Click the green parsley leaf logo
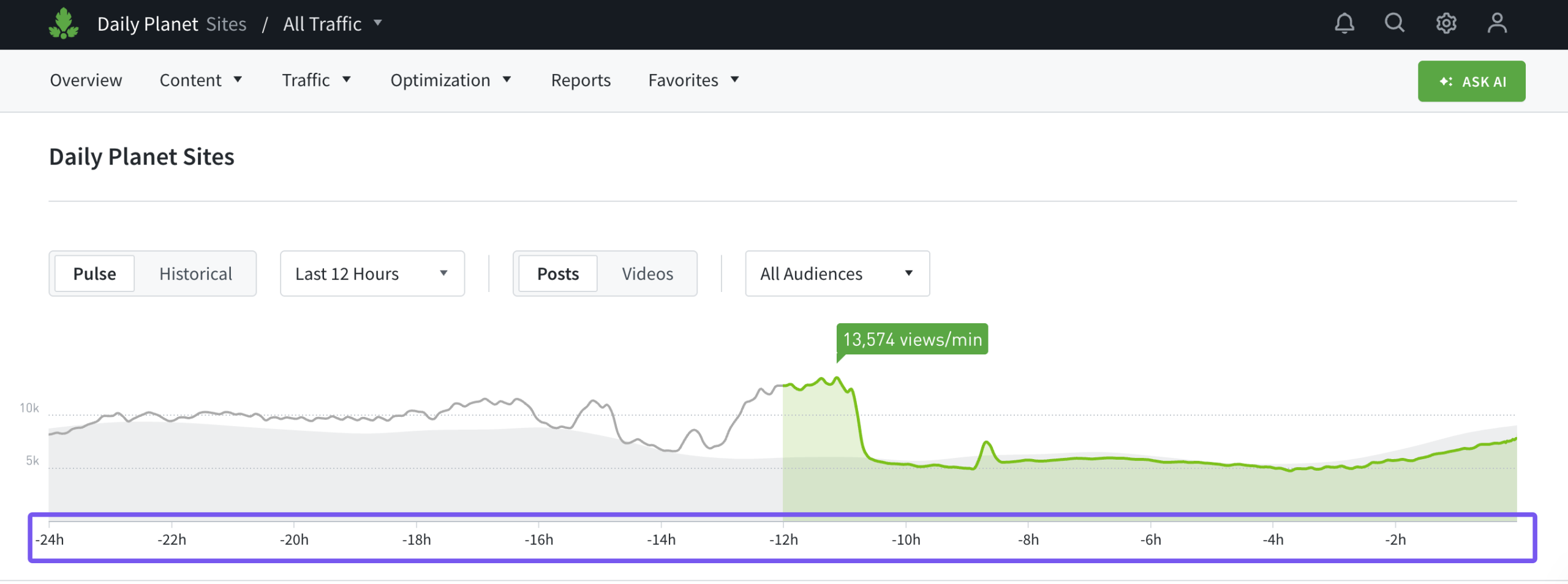This screenshot has width=1568, height=584. point(64,24)
